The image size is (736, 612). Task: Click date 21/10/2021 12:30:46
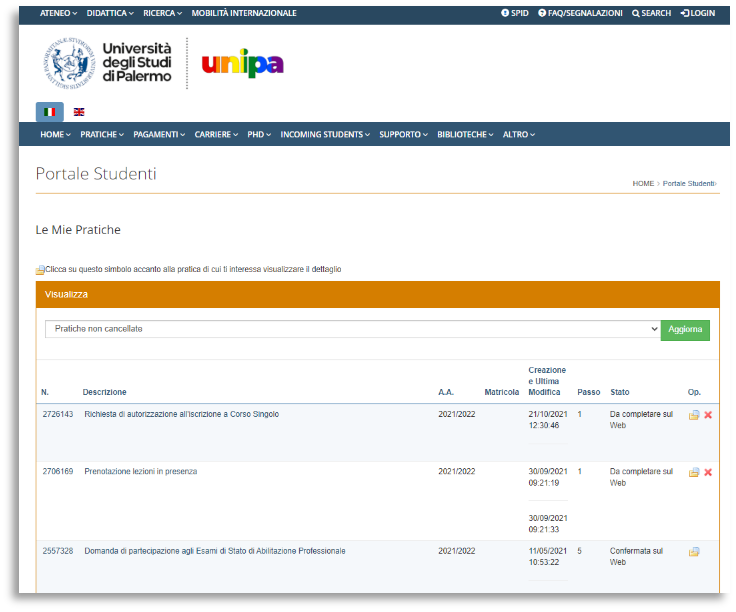coord(548,420)
